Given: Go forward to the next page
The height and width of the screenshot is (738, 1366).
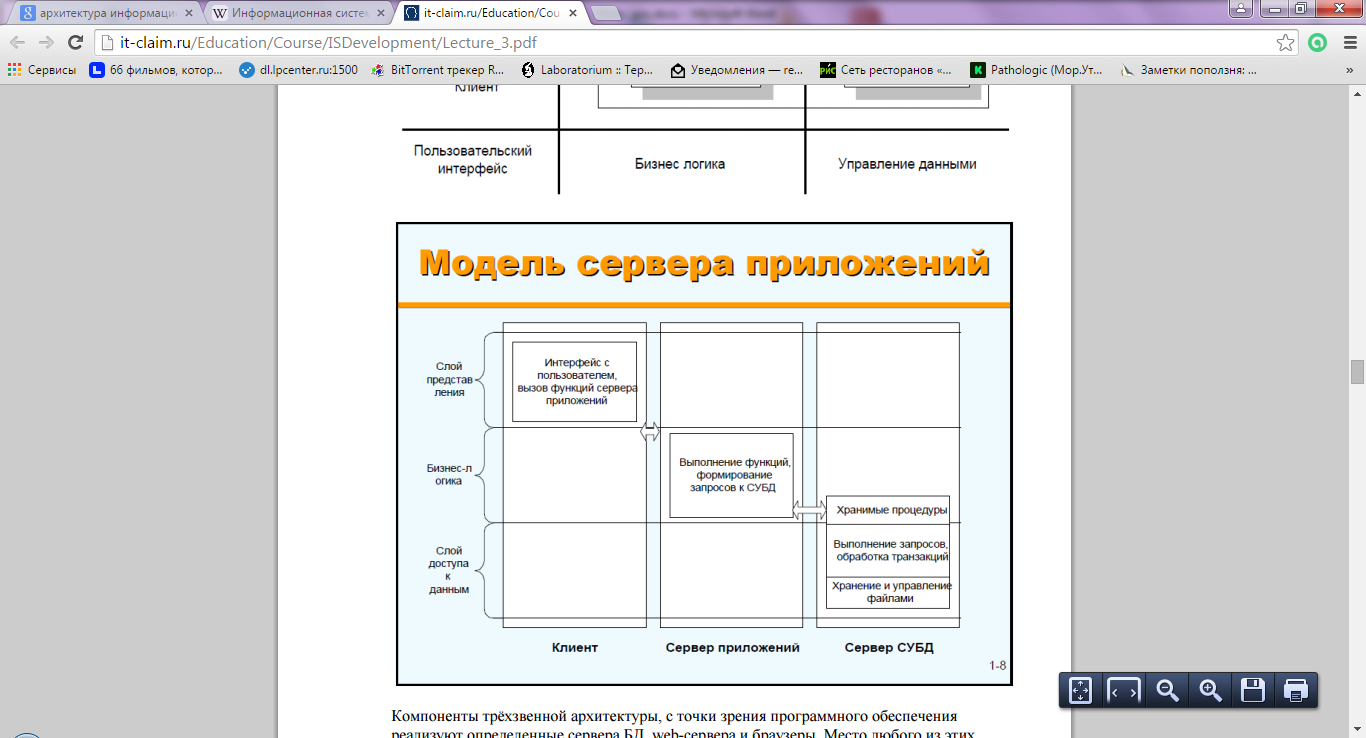Looking at the screenshot, I should tap(46, 43).
